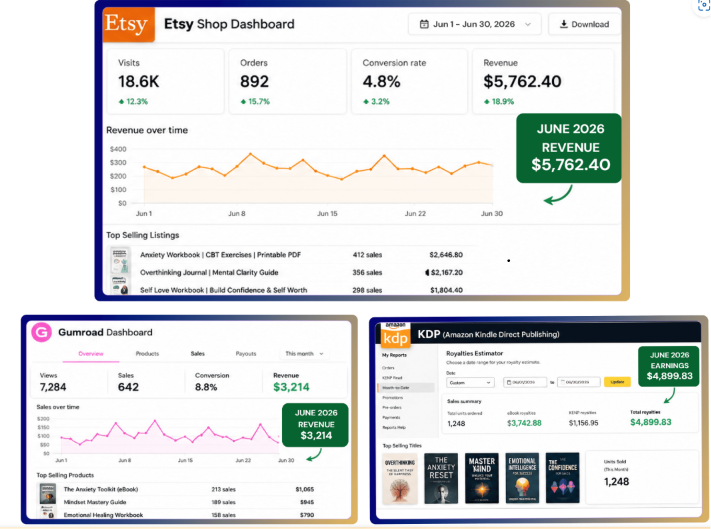The height and width of the screenshot is (529, 711).
Task: Click the screenshot capture icon at top right
Action: [703, 5]
